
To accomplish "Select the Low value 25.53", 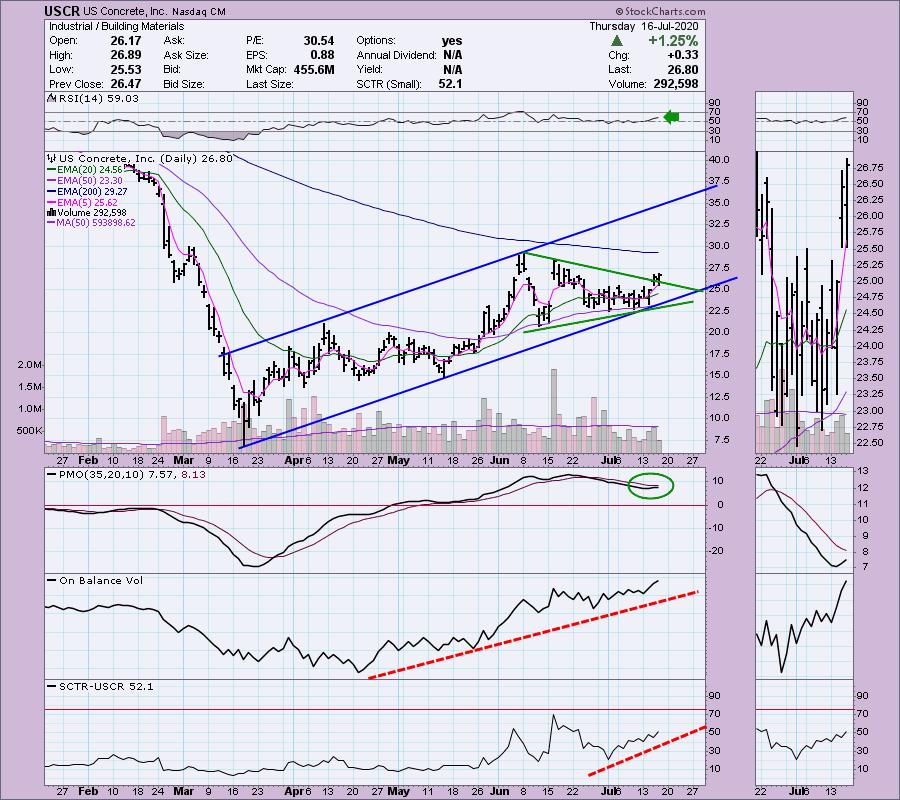I will tap(126, 69).
